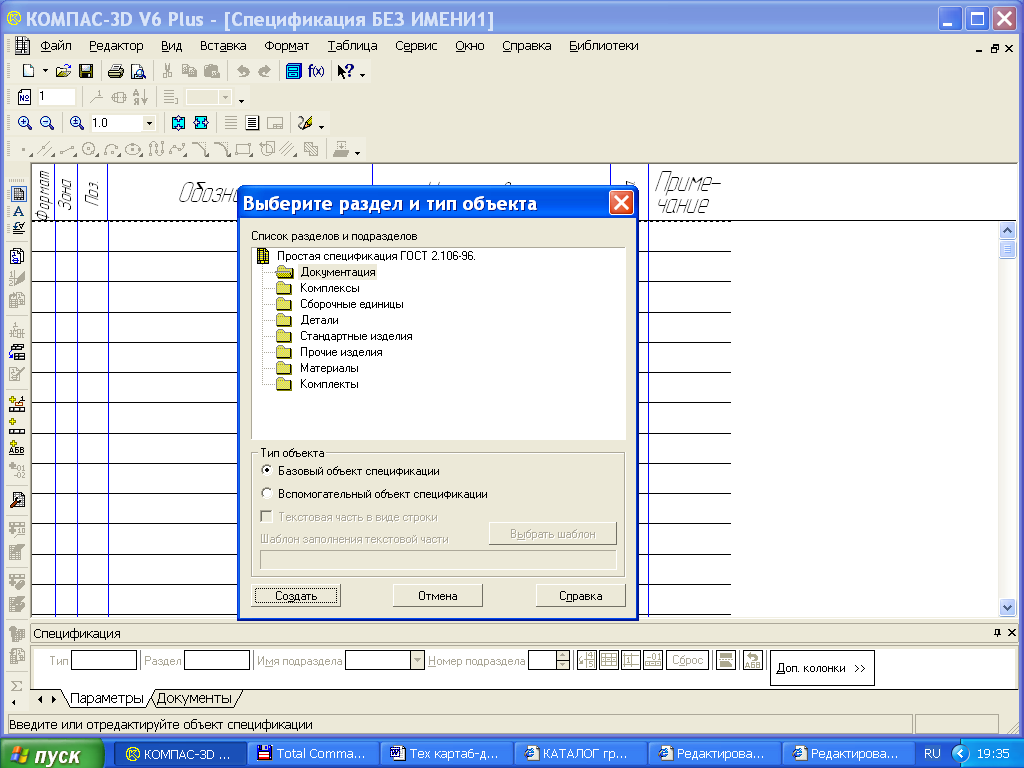Switch to the Документы tab

pos(194,699)
